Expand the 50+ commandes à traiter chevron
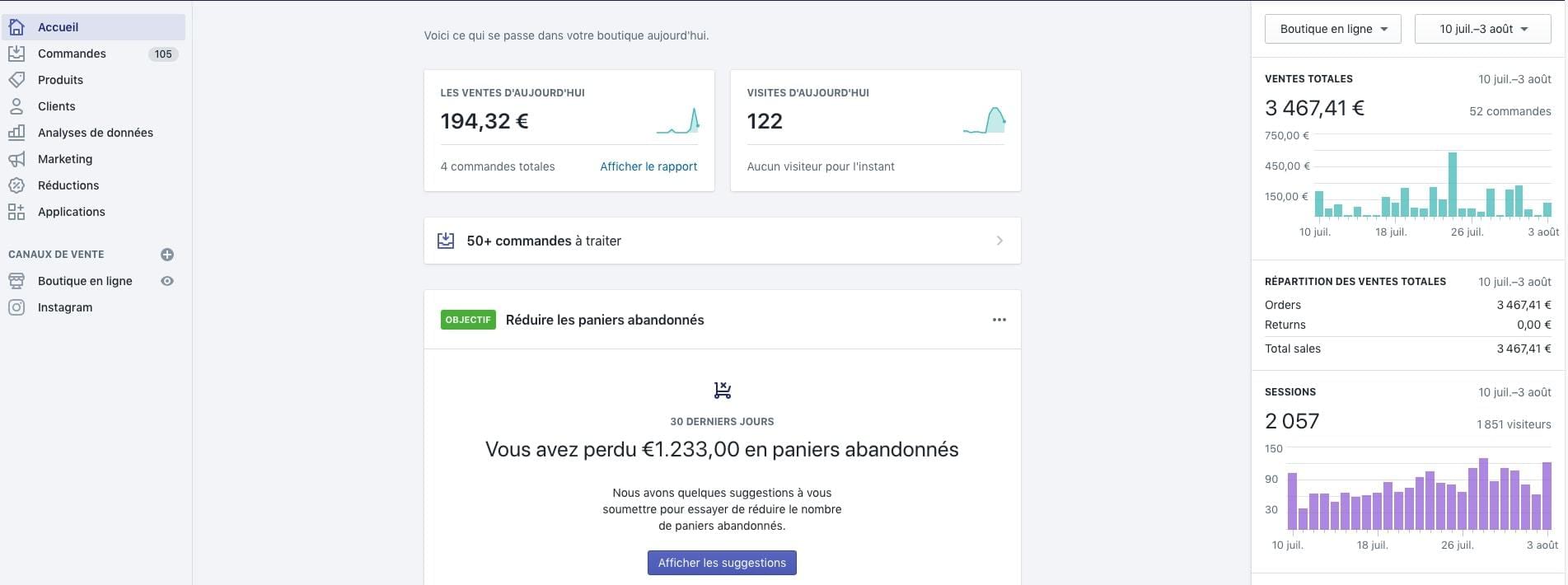This screenshot has height=585, width=1568. (x=999, y=241)
